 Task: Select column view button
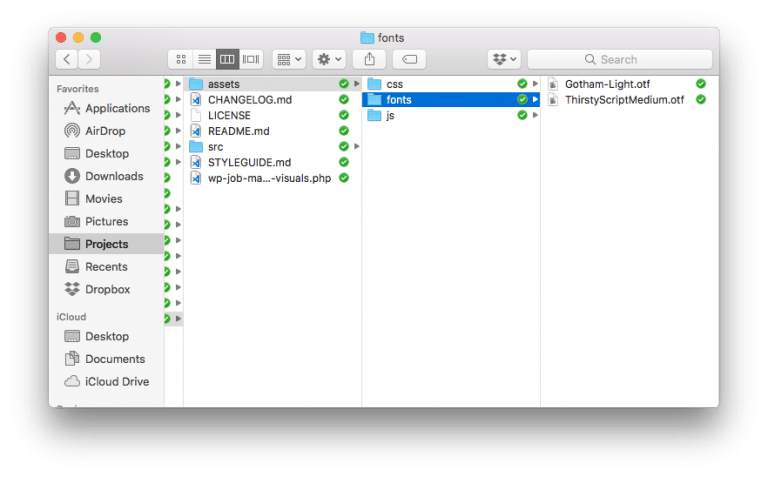click(228, 60)
